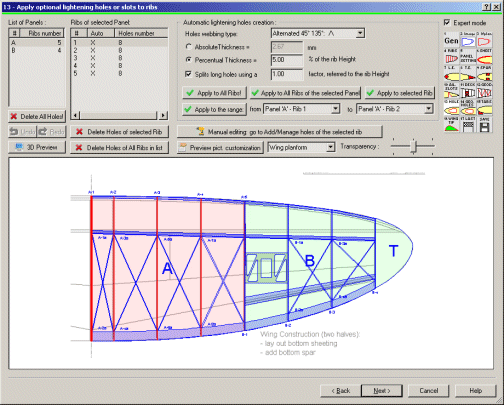Click Apply to All Ribs button
This screenshot has width=504, height=405.
214,93
